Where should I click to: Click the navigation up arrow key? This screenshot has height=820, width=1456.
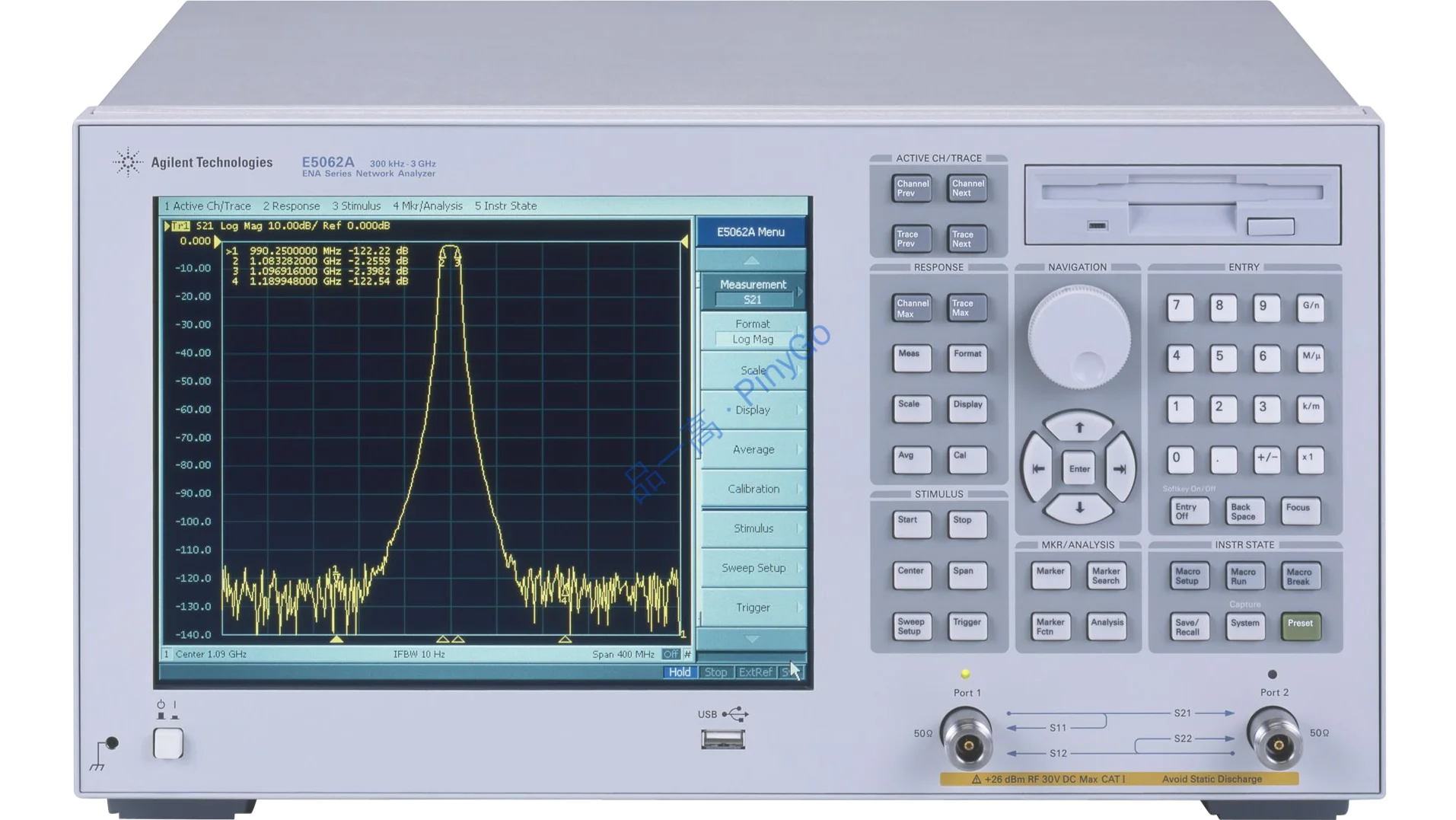(x=1078, y=427)
